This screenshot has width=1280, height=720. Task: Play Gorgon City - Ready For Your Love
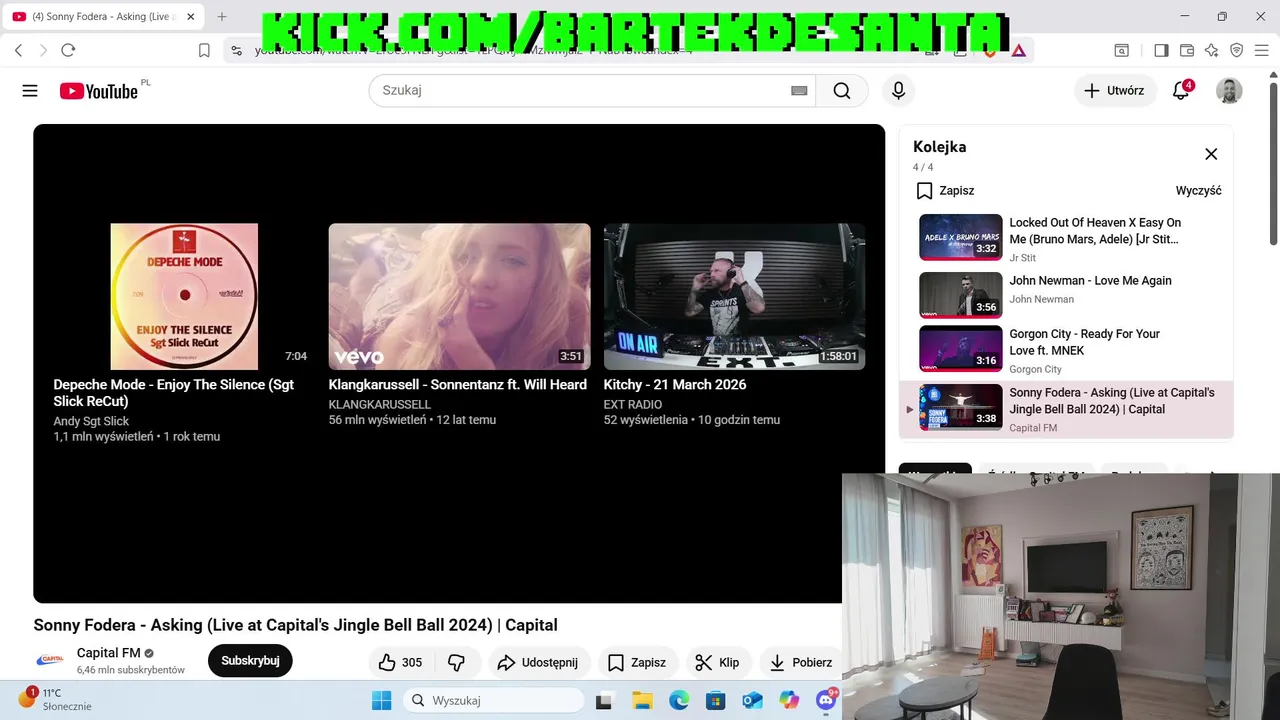tap(1066, 350)
